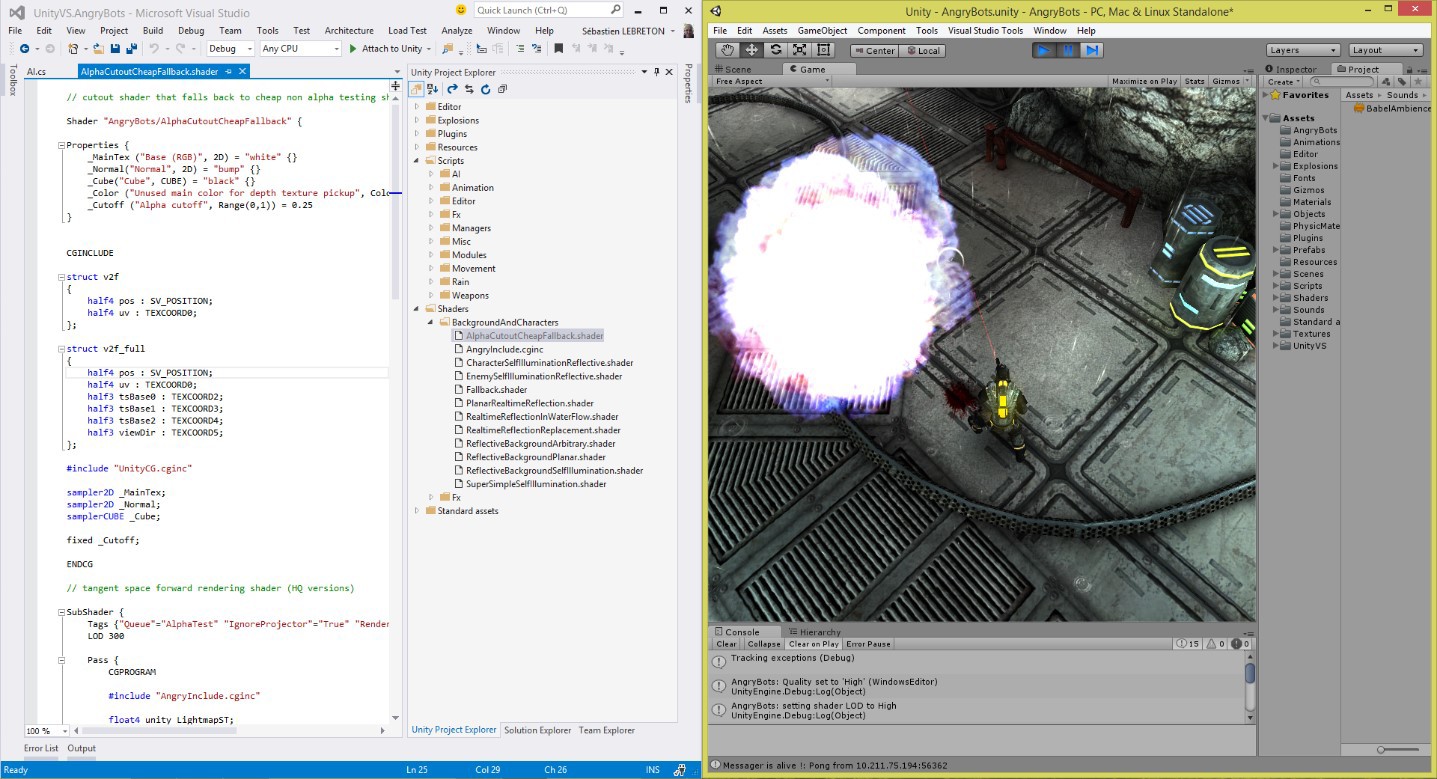Click Unity Pause button

[1069, 50]
